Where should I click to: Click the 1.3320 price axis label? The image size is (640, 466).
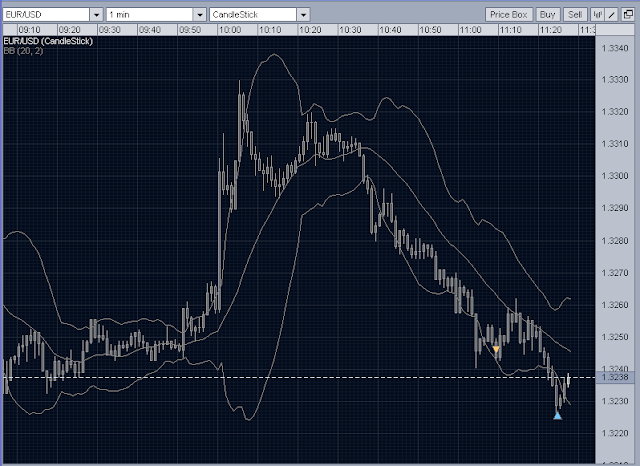(615, 112)
